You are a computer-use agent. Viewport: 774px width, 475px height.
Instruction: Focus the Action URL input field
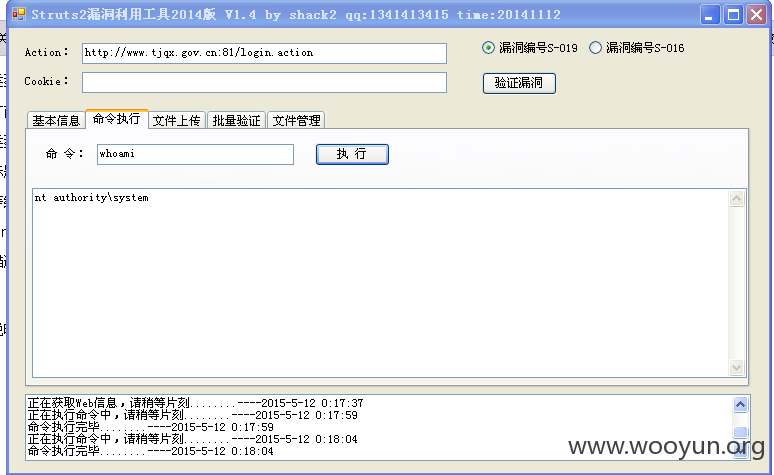tap(265, 53)
